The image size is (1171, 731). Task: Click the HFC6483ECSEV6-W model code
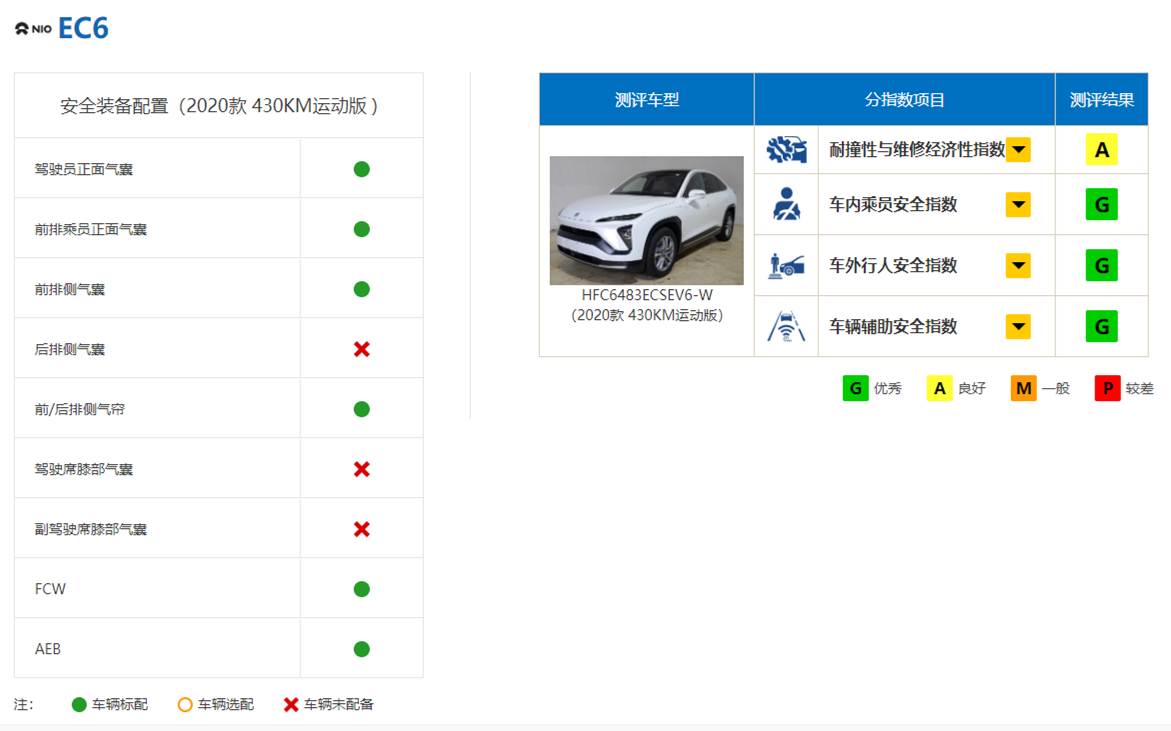(x=647, y=295)
